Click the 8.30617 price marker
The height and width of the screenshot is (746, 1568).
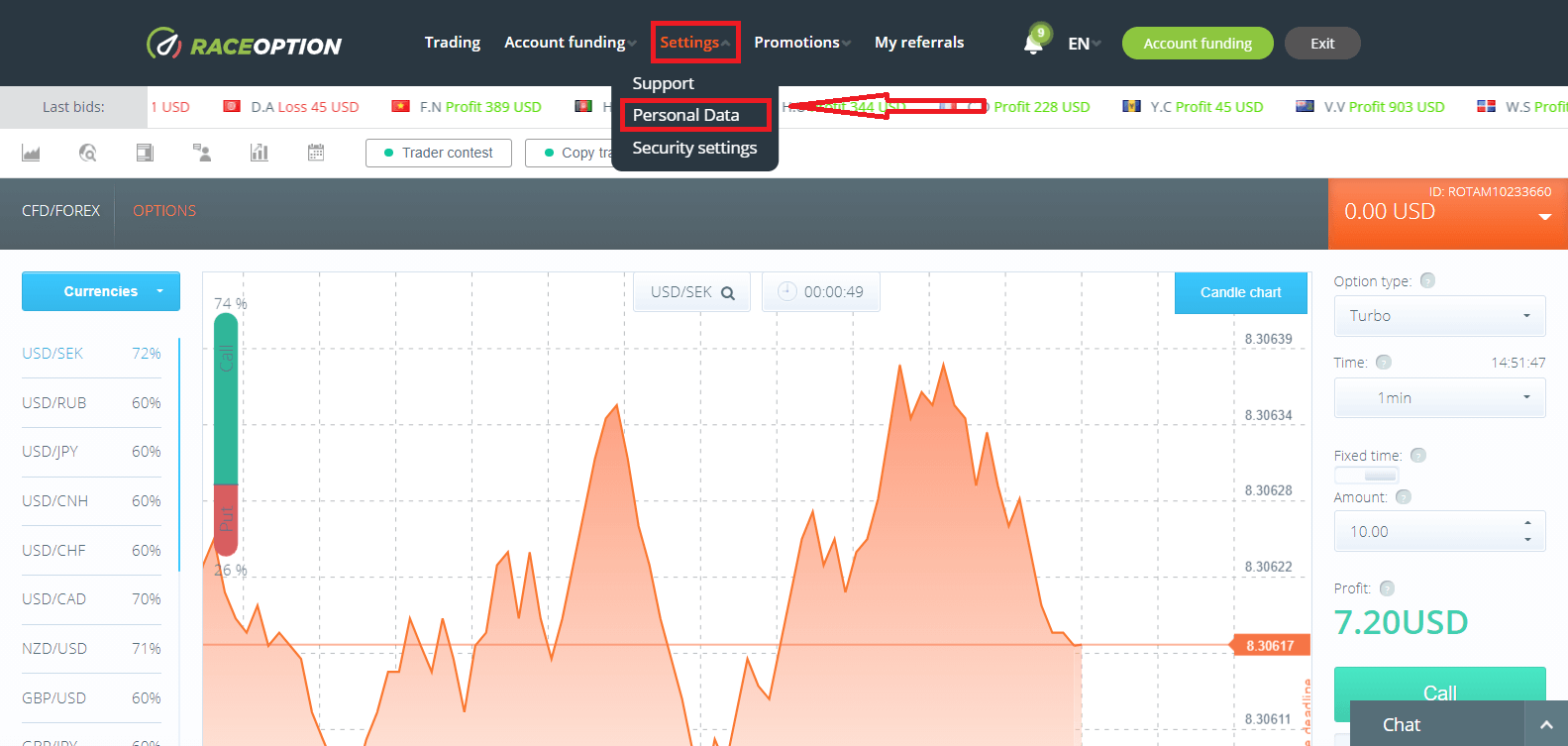coord(1270,645)
